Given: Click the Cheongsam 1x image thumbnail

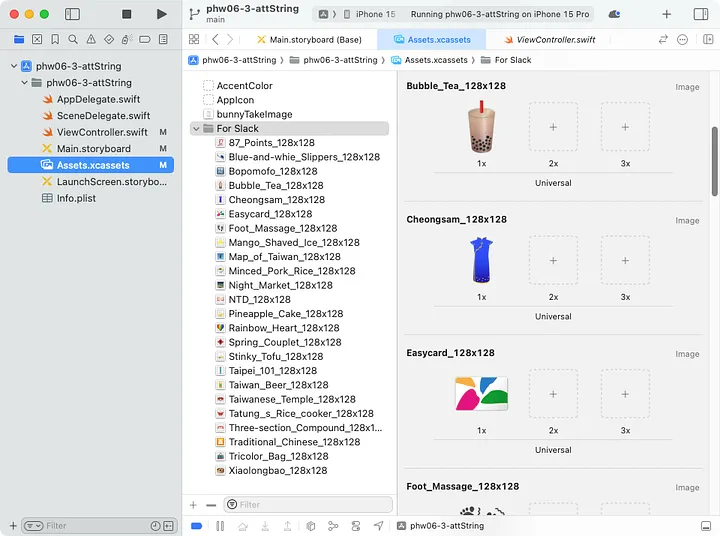Looking at the screenshot, I should (481, 260).
